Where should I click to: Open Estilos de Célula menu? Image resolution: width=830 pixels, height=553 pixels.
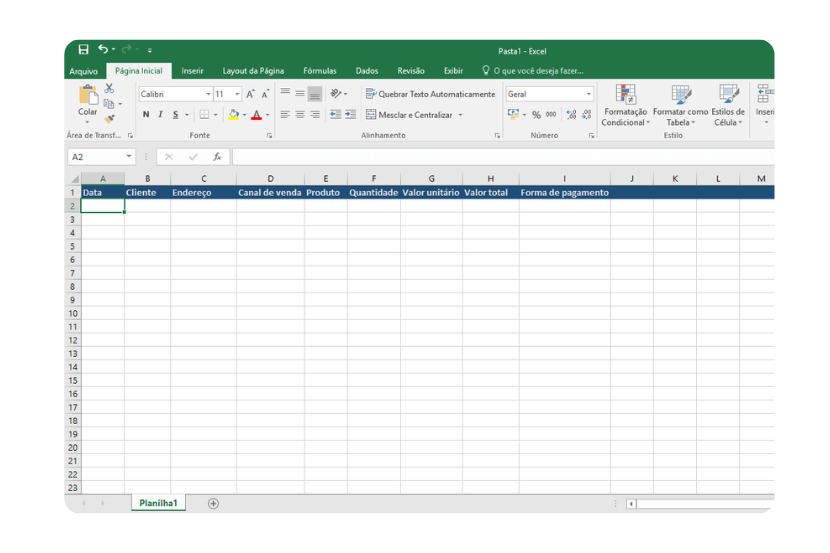[x=728, y=105]
